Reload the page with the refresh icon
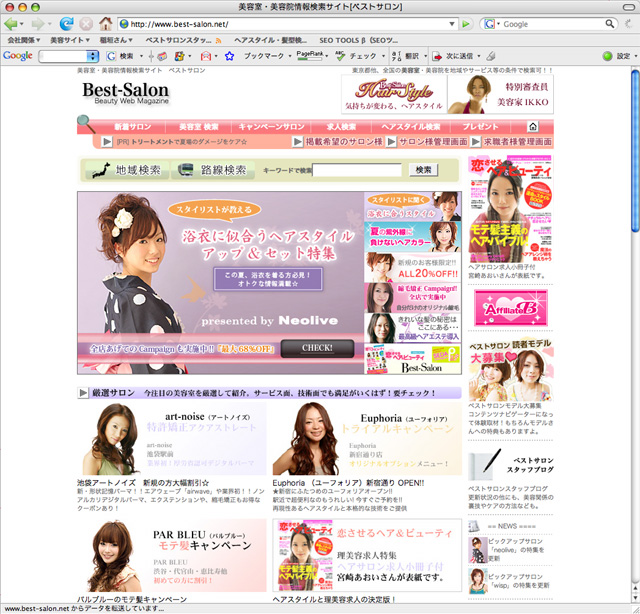Screen dimensions: 640x614 (66, 24)
